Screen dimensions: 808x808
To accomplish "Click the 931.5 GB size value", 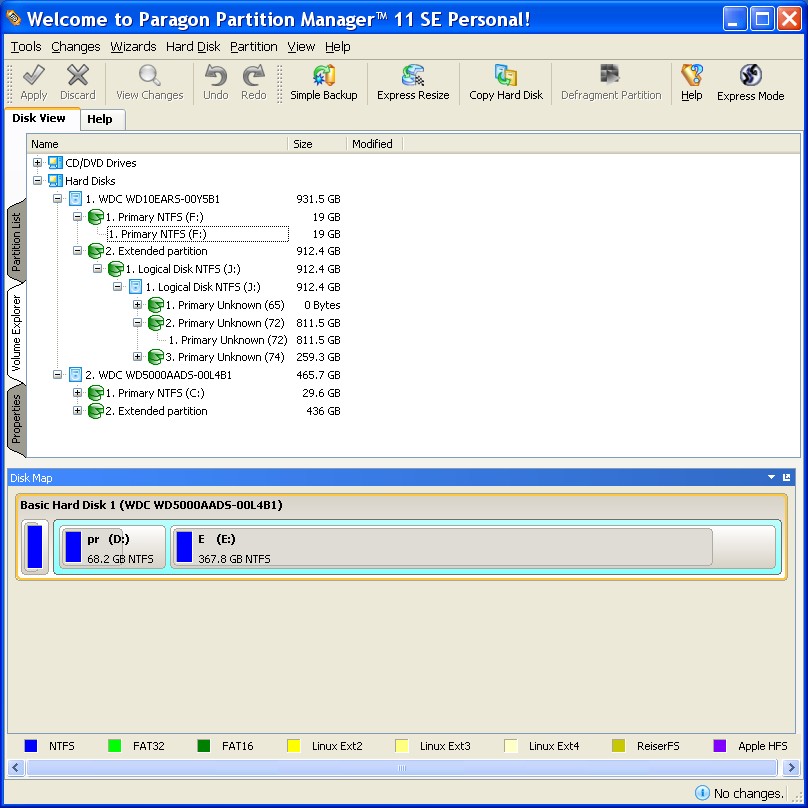I will pyautogui.click(x=318, y=199).
